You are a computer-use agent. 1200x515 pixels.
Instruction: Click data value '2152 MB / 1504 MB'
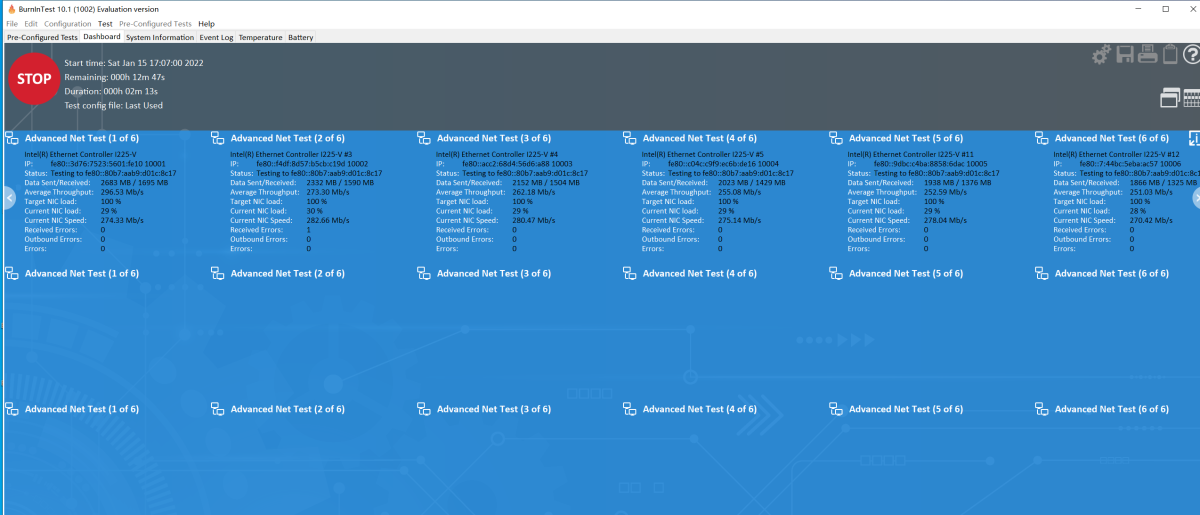click(546, 183)
